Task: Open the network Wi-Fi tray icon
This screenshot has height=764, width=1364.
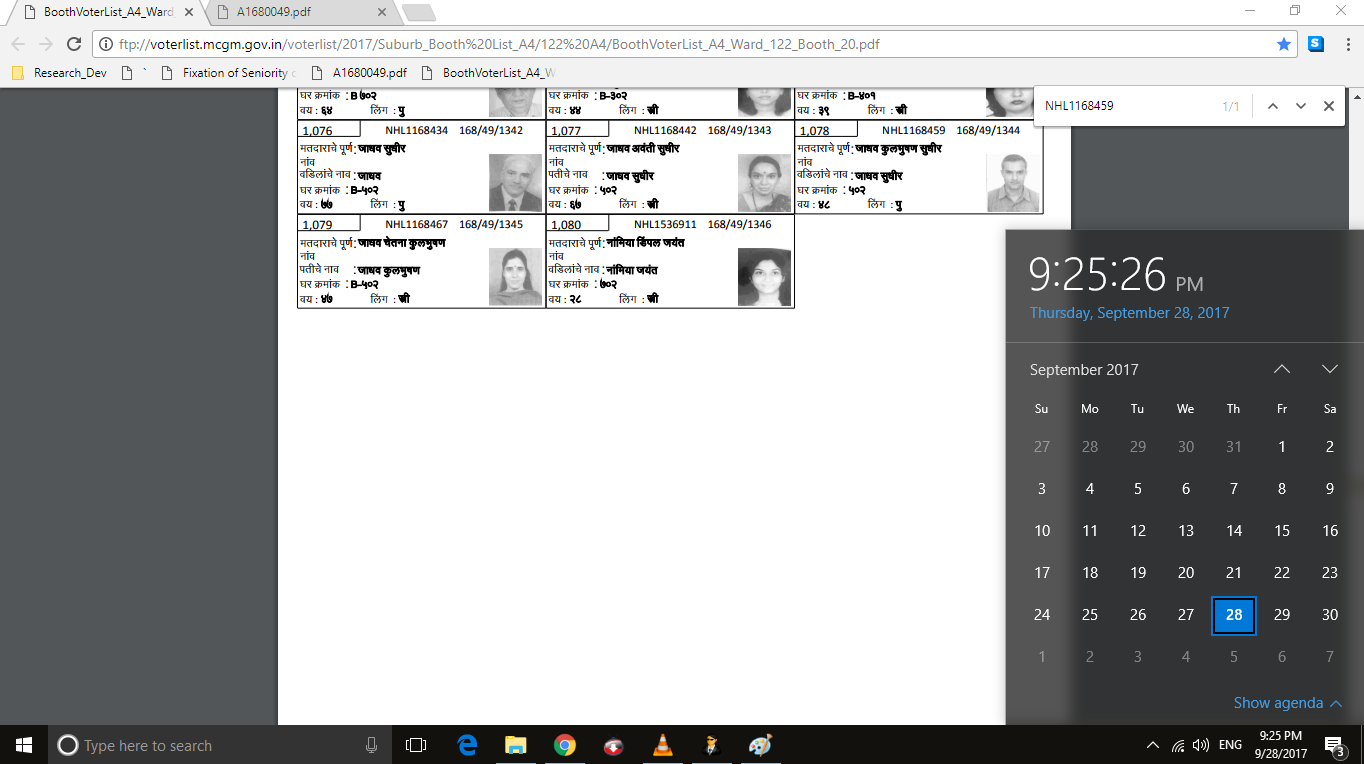Action: click(1178, 745)
